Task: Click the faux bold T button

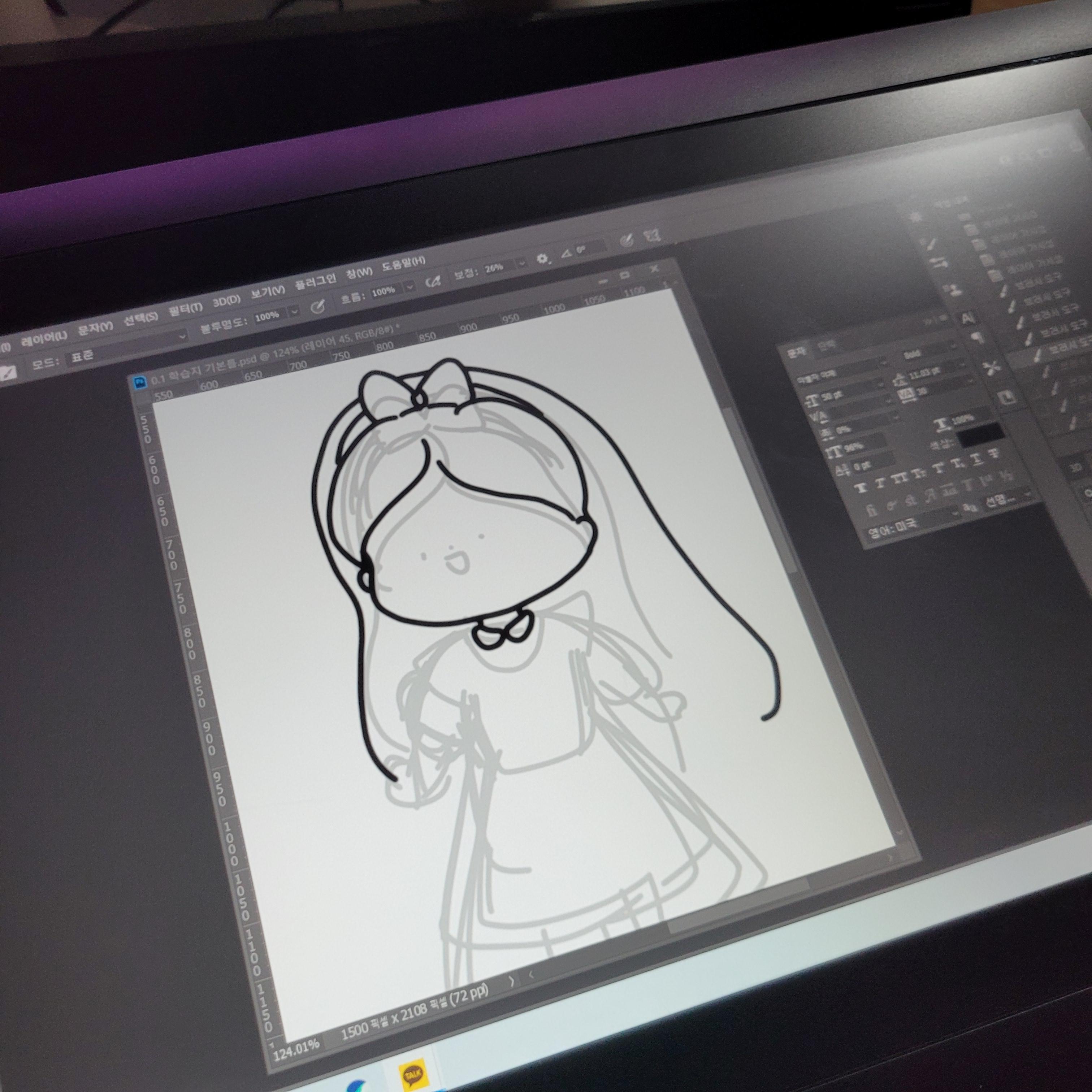Action: (861, 488)
